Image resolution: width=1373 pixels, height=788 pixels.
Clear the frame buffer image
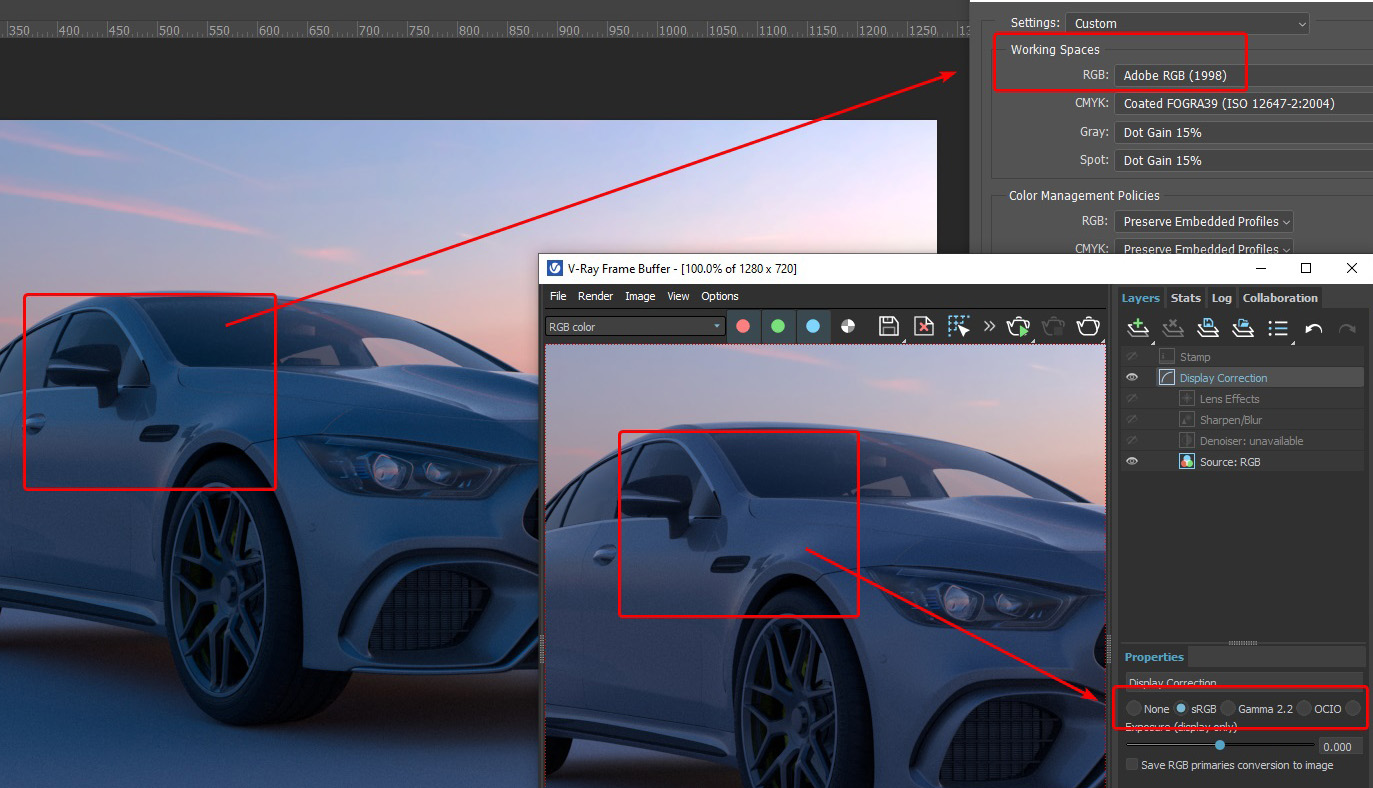point(924,326)
